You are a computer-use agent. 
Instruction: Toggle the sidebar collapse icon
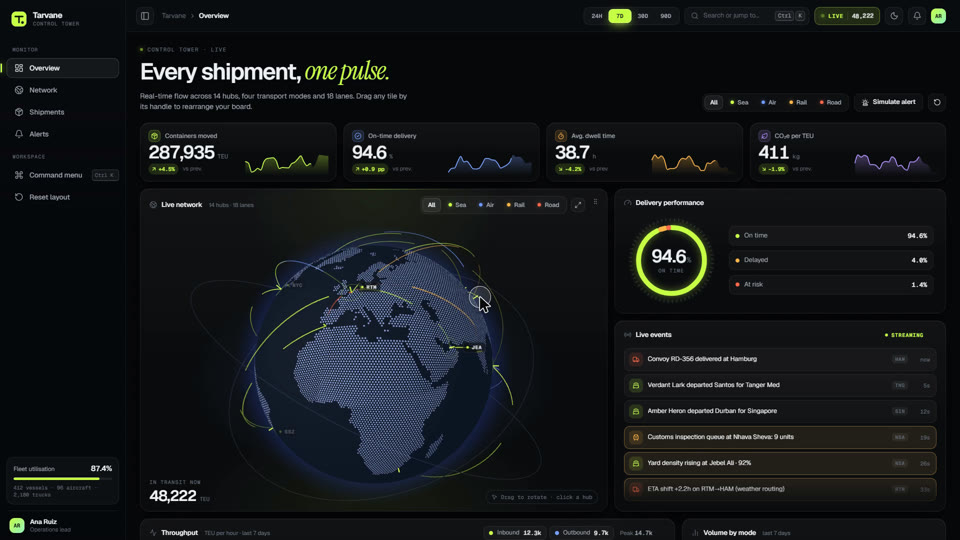[x=145, y=16]
